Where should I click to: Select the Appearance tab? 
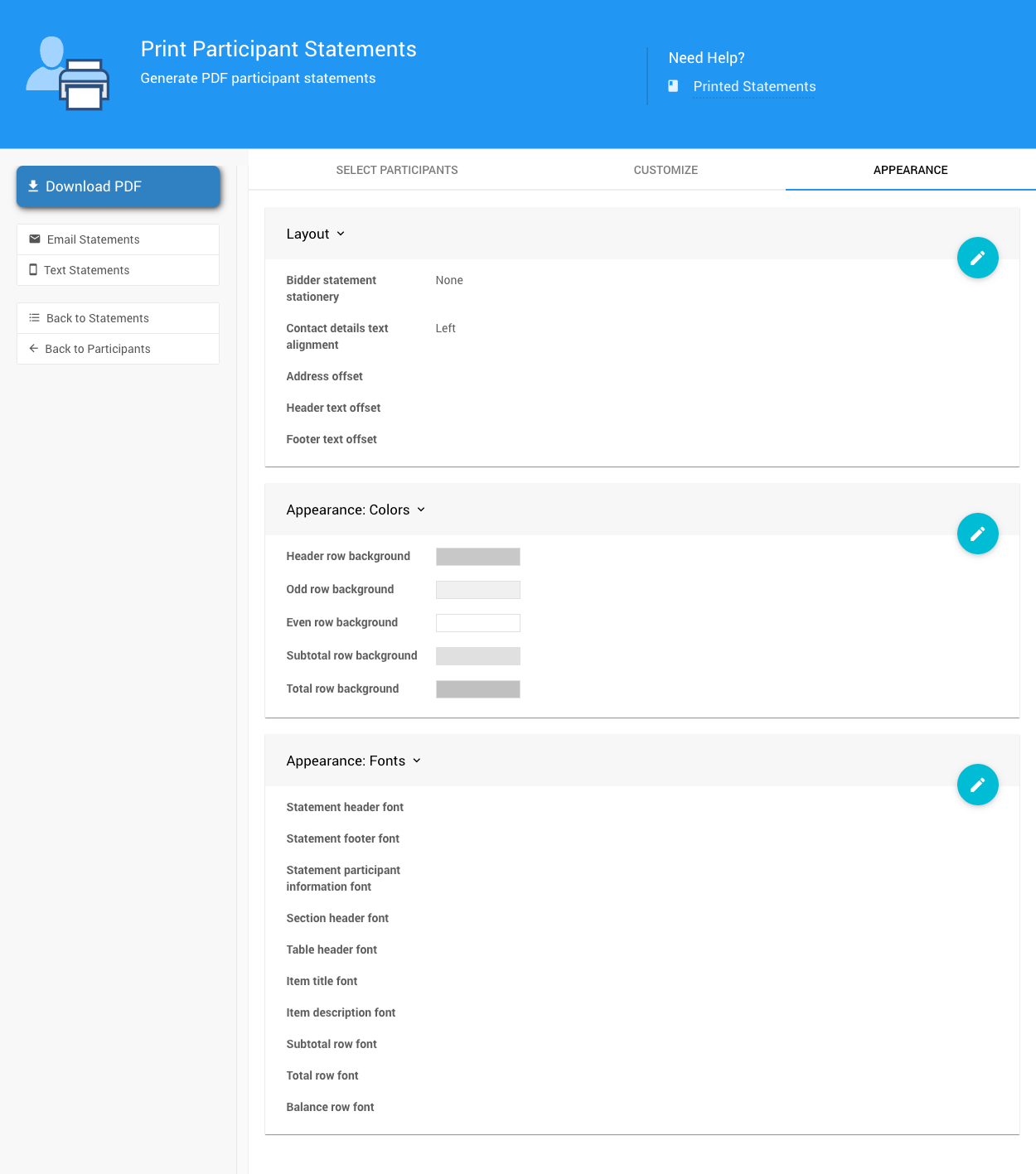coord(910,170)
